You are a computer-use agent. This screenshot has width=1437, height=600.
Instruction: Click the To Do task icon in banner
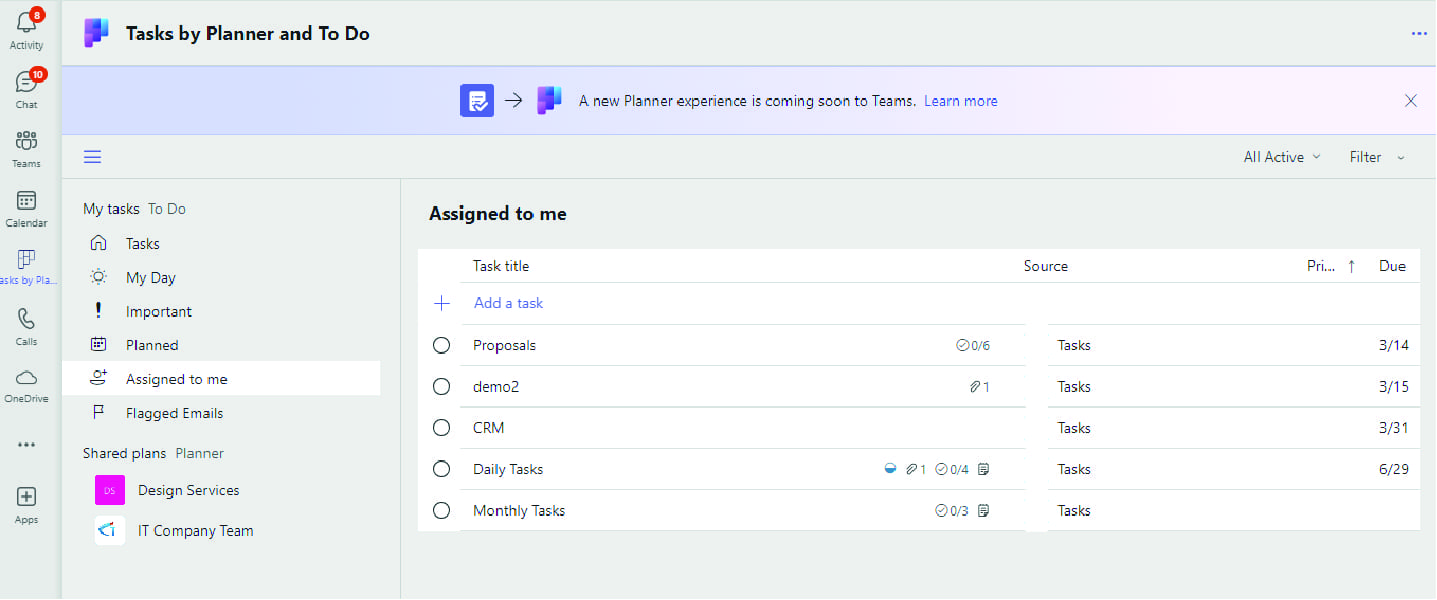coord(477,100)
